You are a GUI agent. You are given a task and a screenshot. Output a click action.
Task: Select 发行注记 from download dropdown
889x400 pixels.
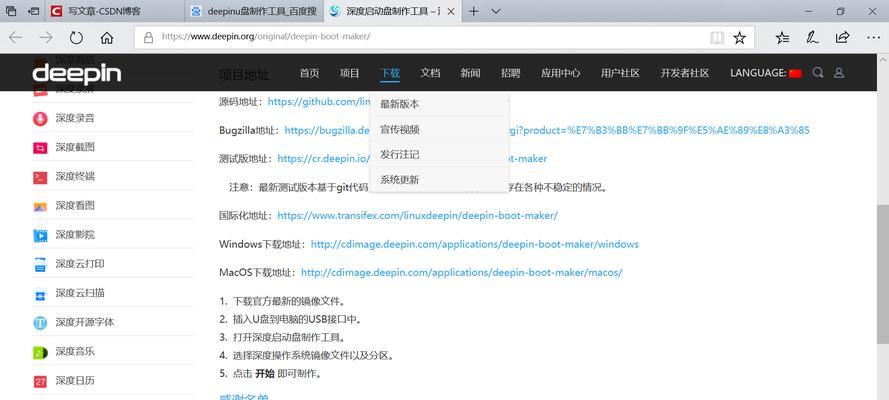(x=439, y=155)
